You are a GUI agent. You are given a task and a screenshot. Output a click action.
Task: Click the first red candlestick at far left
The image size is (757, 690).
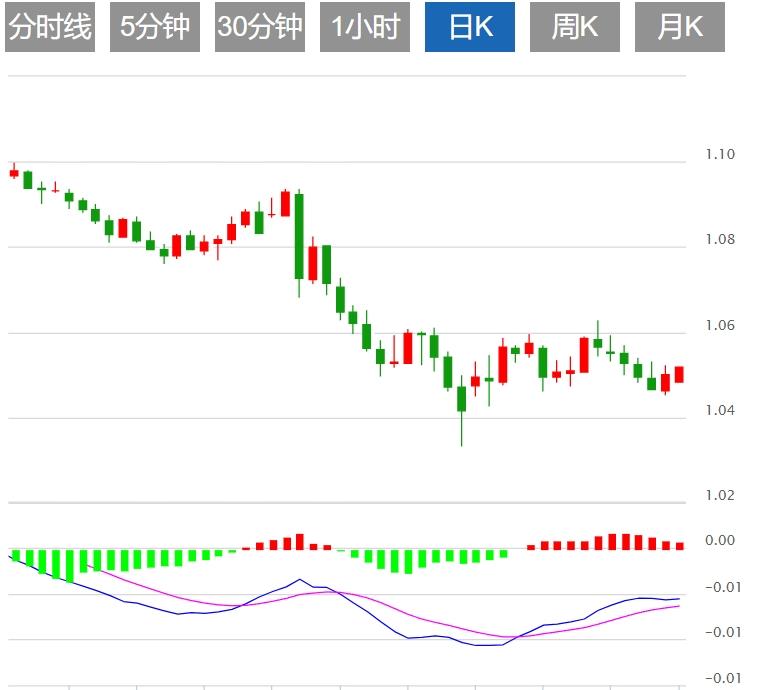(x=14, y=173)
